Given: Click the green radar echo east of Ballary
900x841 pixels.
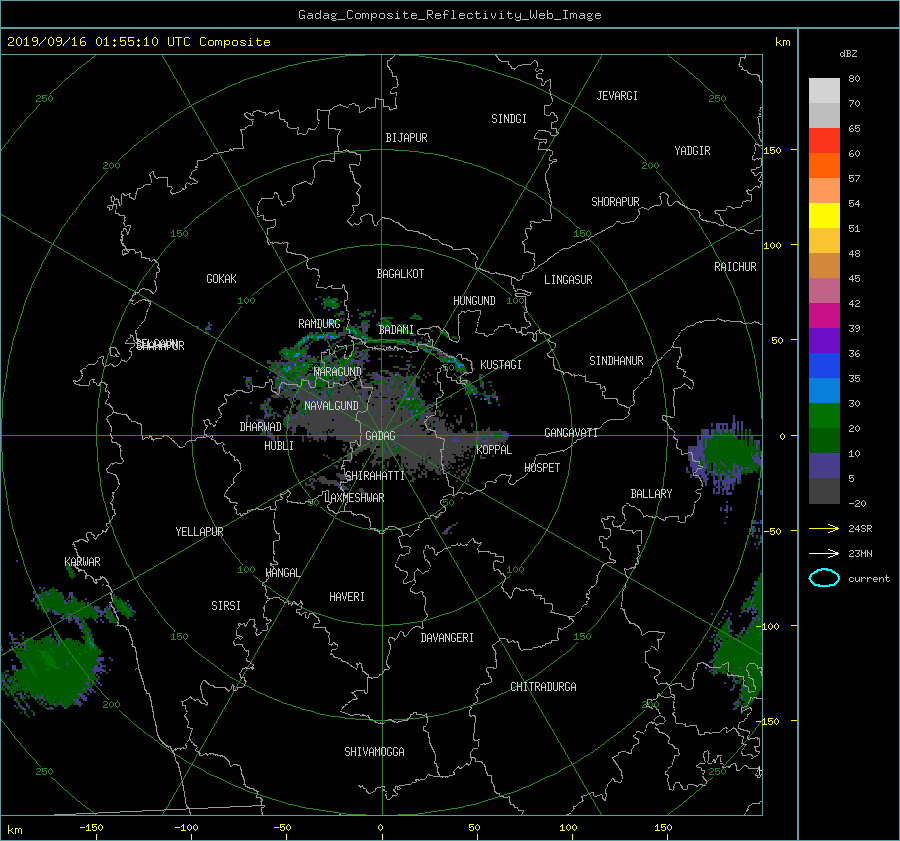Looking at the screenshot, I should pyautogui.click(x=726, y=454).
